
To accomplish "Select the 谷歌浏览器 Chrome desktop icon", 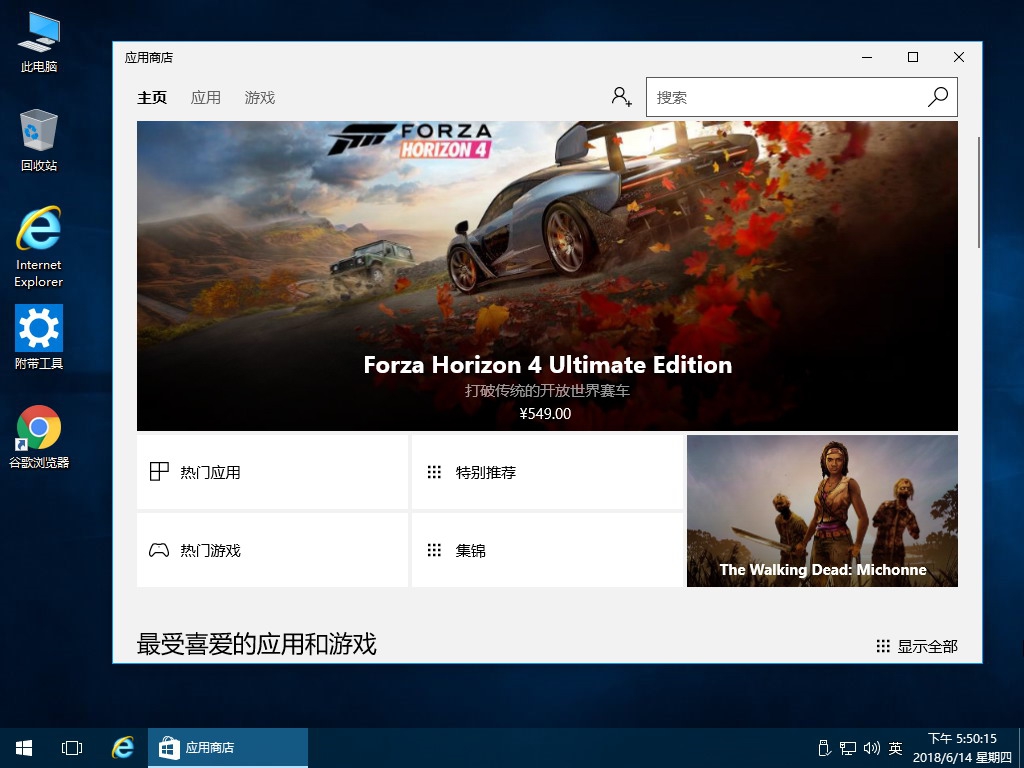I will click(x=39, y=437).
